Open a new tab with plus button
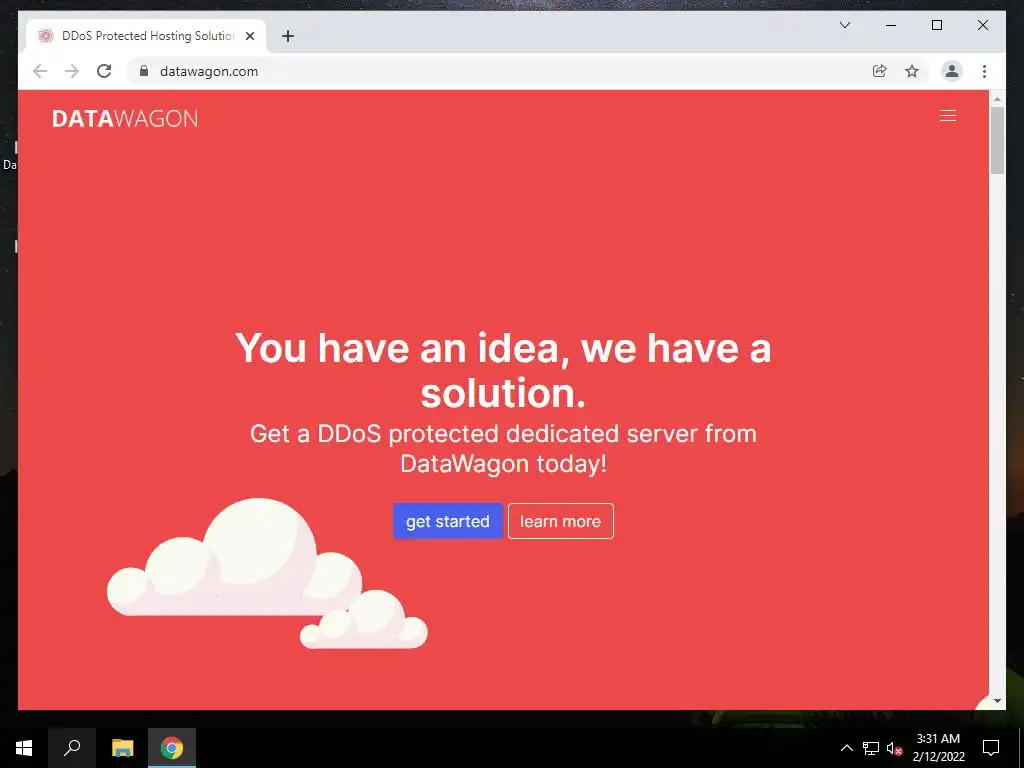The width and height of the screenshot is (1024, 768). (x=288, y=36)
